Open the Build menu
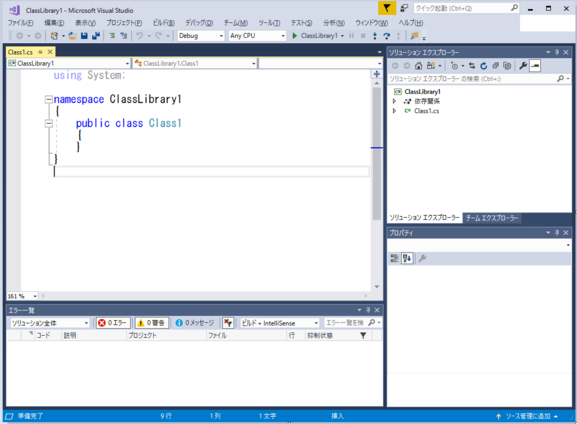 tap(164, 23)
